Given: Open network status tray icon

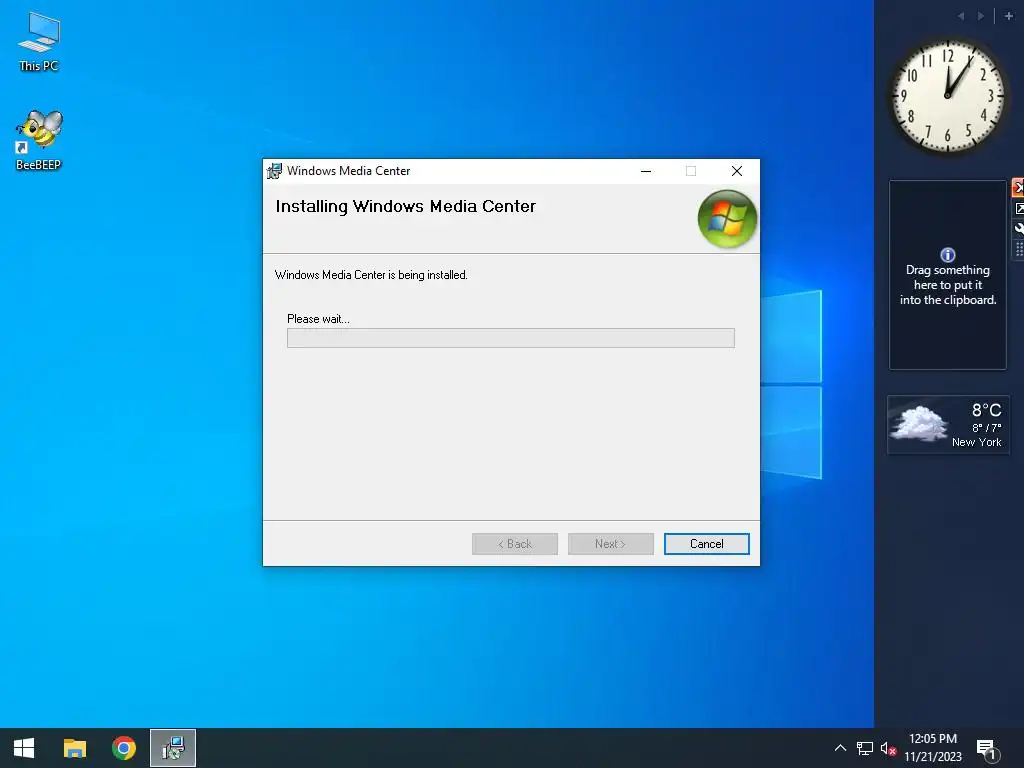Looking at the screenshot, I should (865, 748).
